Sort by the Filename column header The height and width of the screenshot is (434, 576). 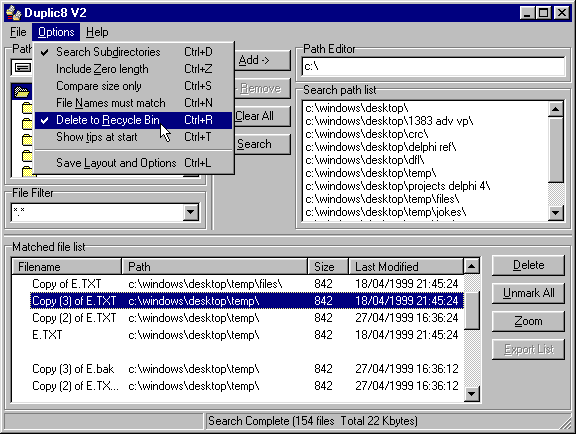(66, 266)
